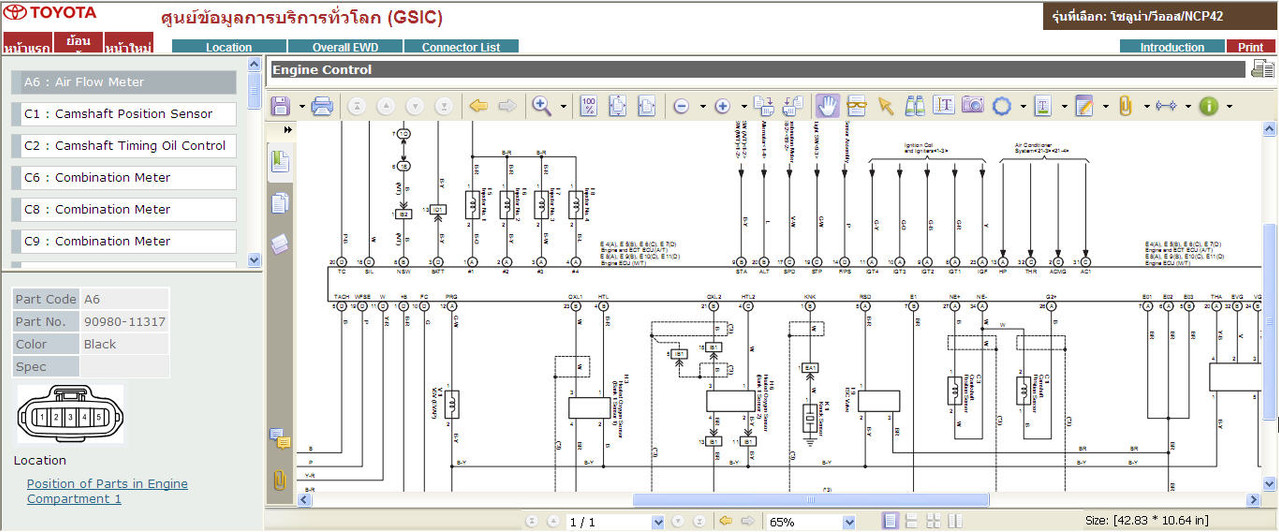Open the save icon dropdown arrow
Image resolution: width=1279 pixels, height=532 pixels.
(300, 106)
